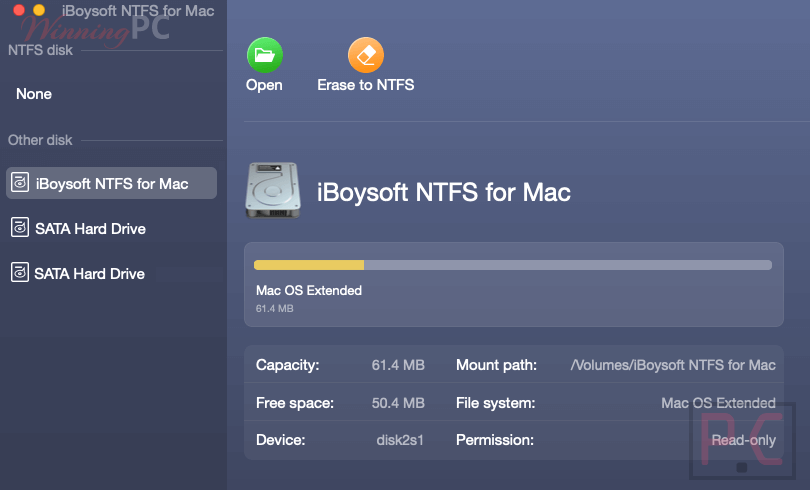
Task: Click the "Capacity:" label
Action: tap(288, 365)
